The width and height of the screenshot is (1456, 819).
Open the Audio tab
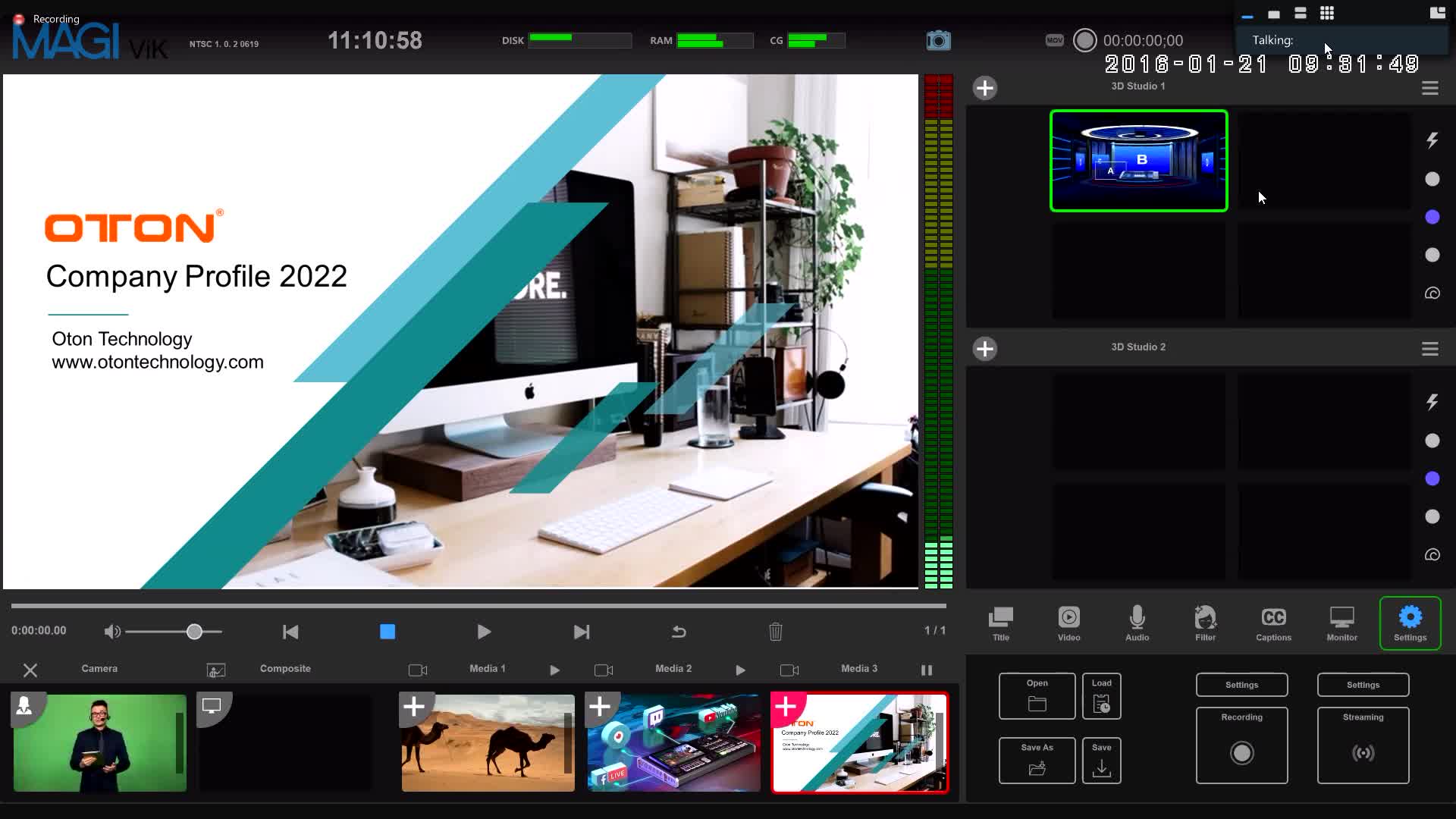1137,623
